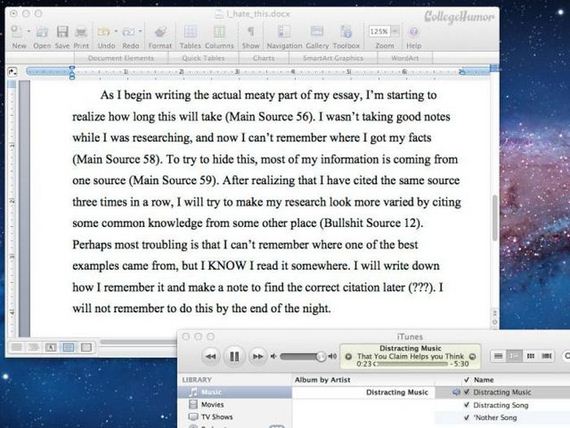Click the Tables icon in toolbar
Image resolution: width=570 pixels, height=428 pixels.
click(x=190, y=32)
